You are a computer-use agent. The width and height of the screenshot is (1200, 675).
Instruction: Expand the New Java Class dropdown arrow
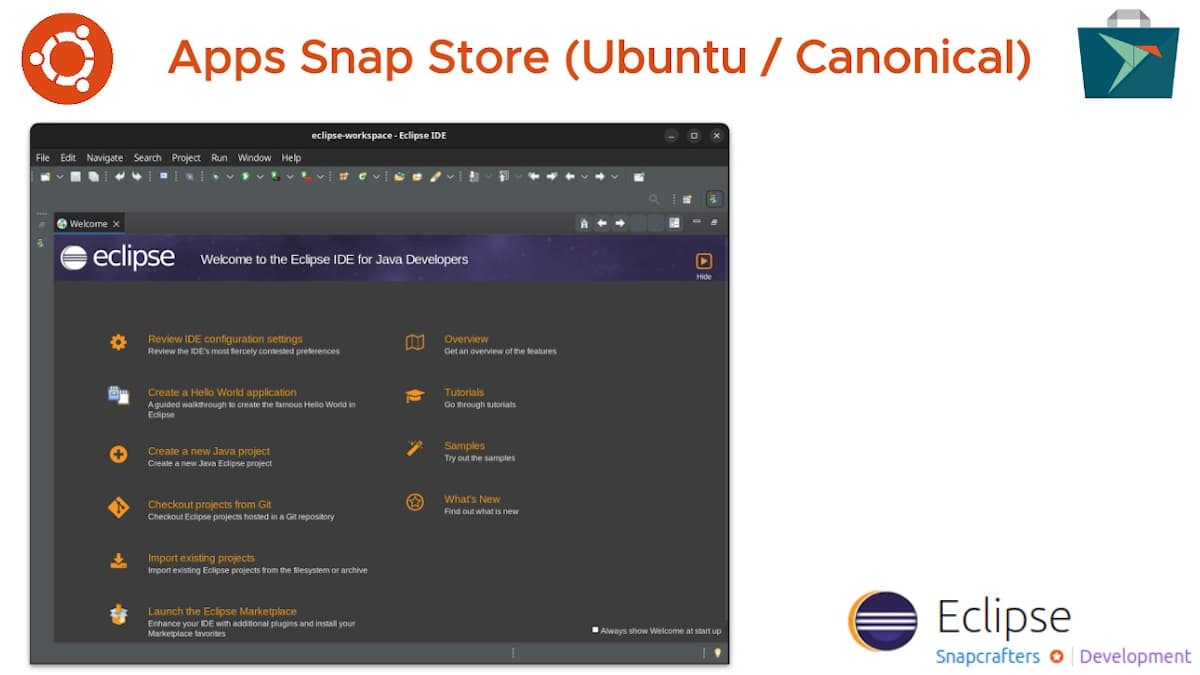pos(376,177)
